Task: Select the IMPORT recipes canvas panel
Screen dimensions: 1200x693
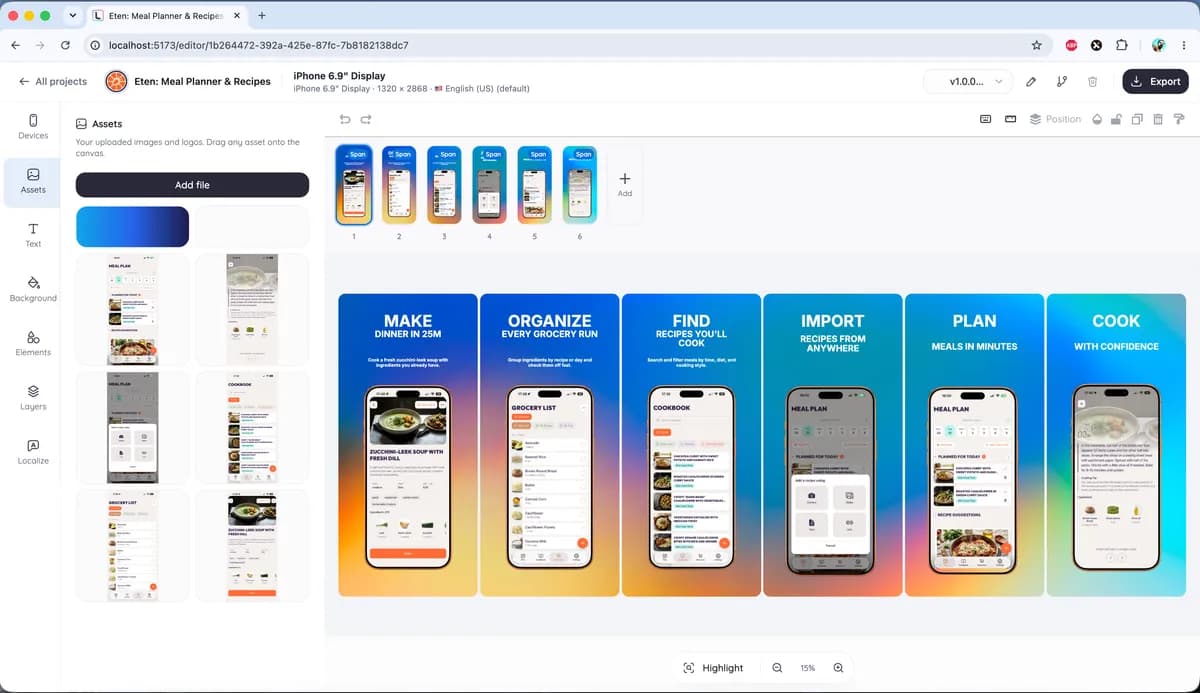Action: click(x=833, y=445)
